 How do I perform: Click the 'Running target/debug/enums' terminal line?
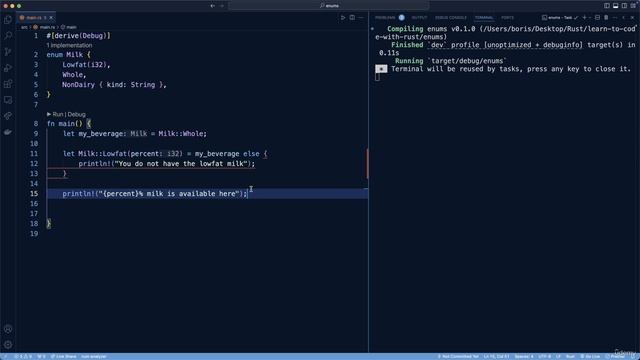[x=450, y=61]
